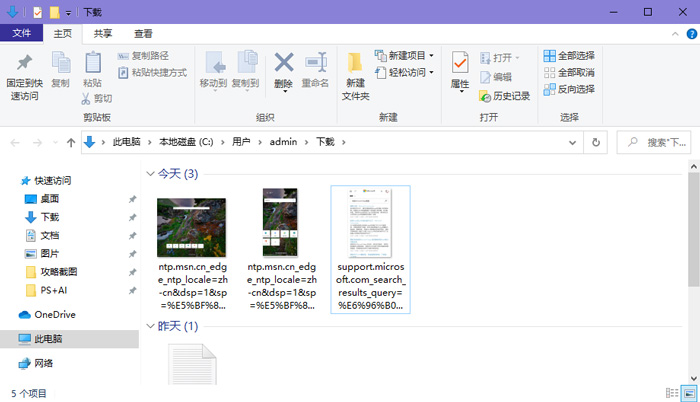Click Invert selection (反向选择)
This screenshot has width=700, height=402.
[569, 89]
